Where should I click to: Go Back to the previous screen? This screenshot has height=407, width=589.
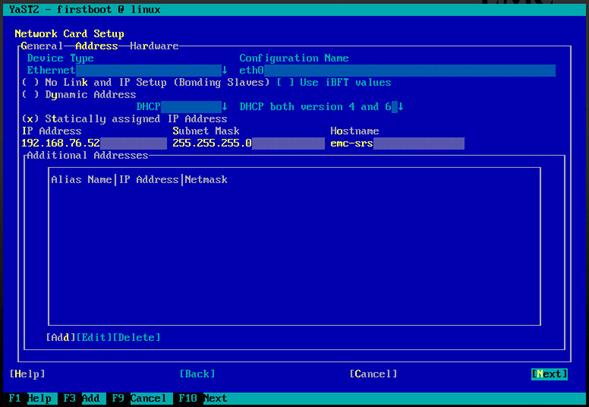[x=197, y=374]
